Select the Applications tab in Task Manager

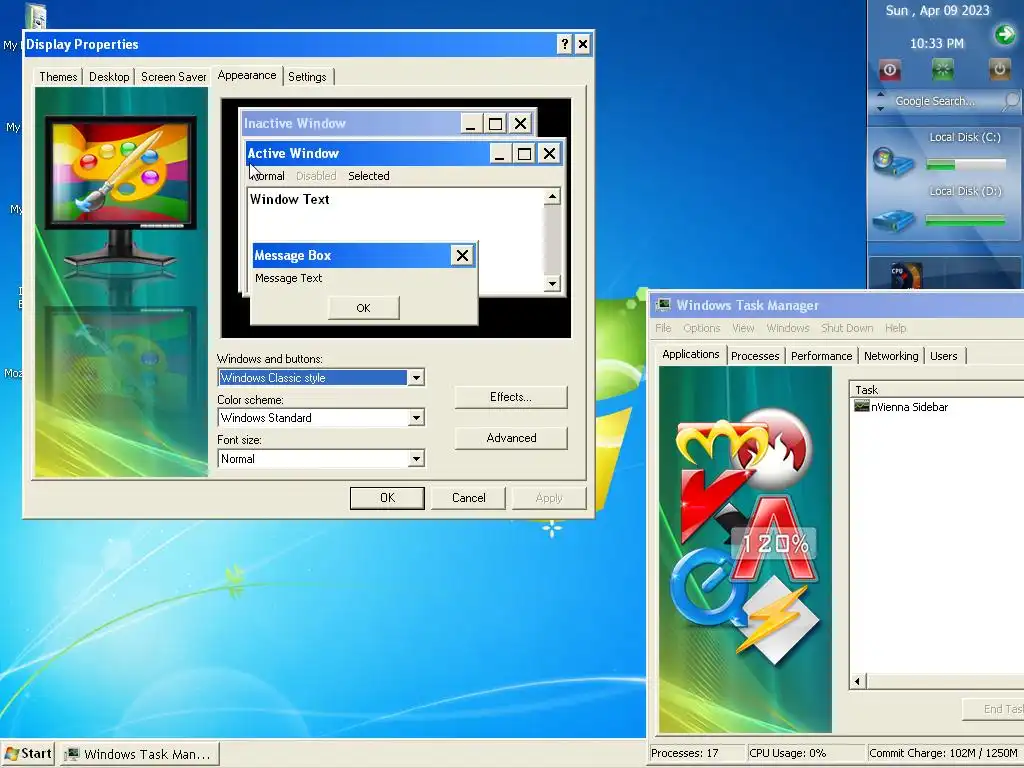click(x=690, y=354)
